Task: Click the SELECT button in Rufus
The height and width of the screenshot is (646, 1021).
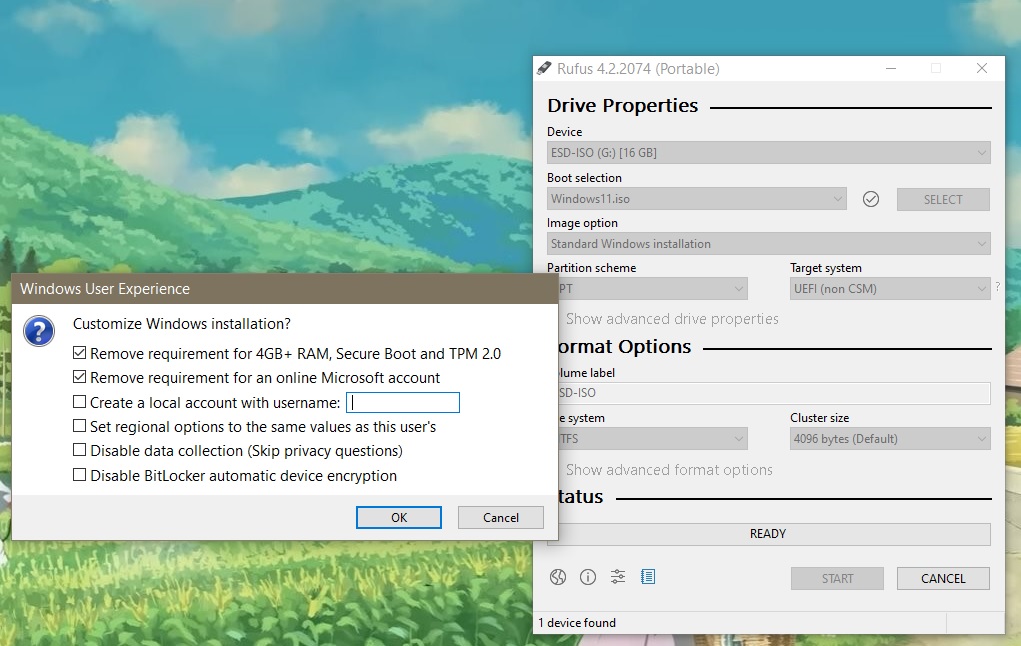Action: click(943, 199)
